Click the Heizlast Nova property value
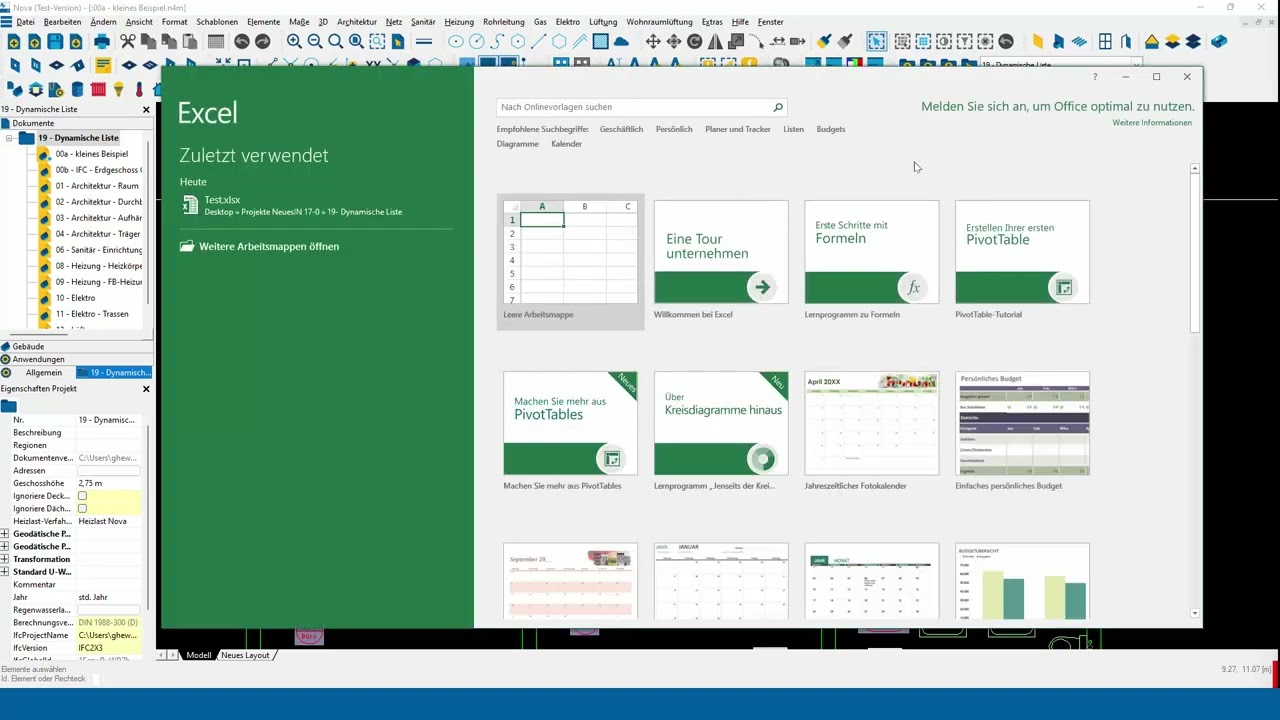 (x=109, y=521)
